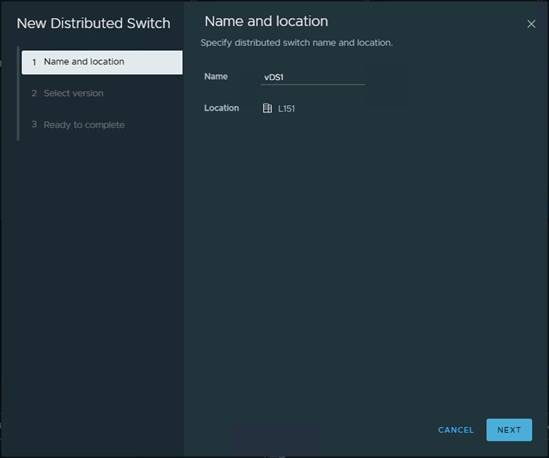Click into the Name input field
The height and width of the screenshot is (458, 549).
[x=313, y=77]
